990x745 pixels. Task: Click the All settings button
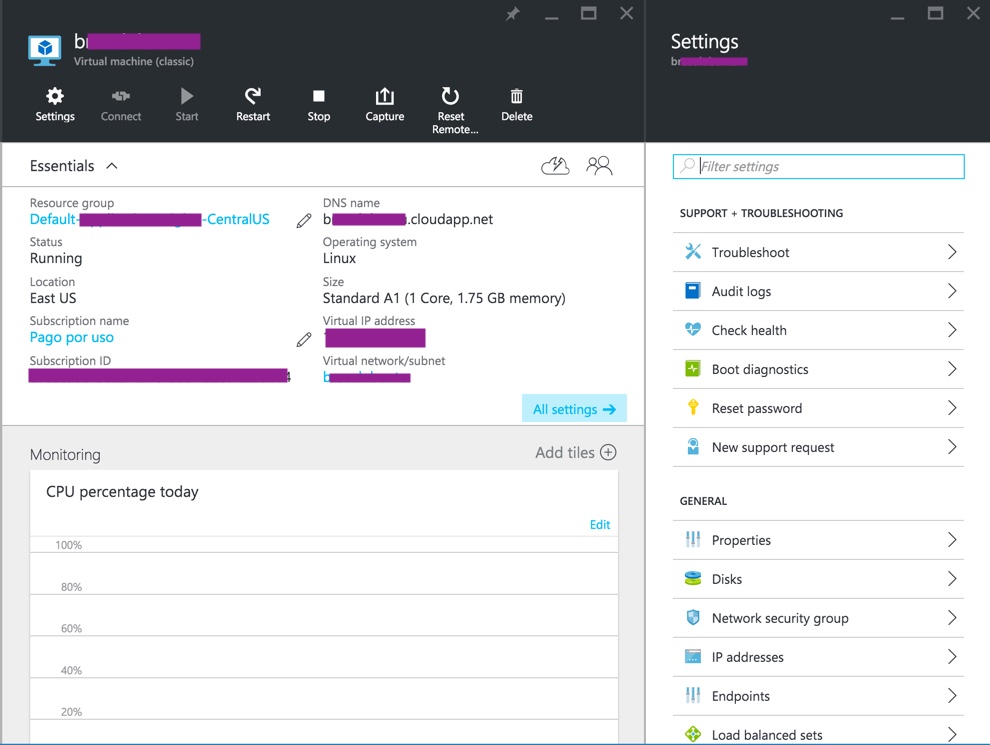(x=574, y=409)
